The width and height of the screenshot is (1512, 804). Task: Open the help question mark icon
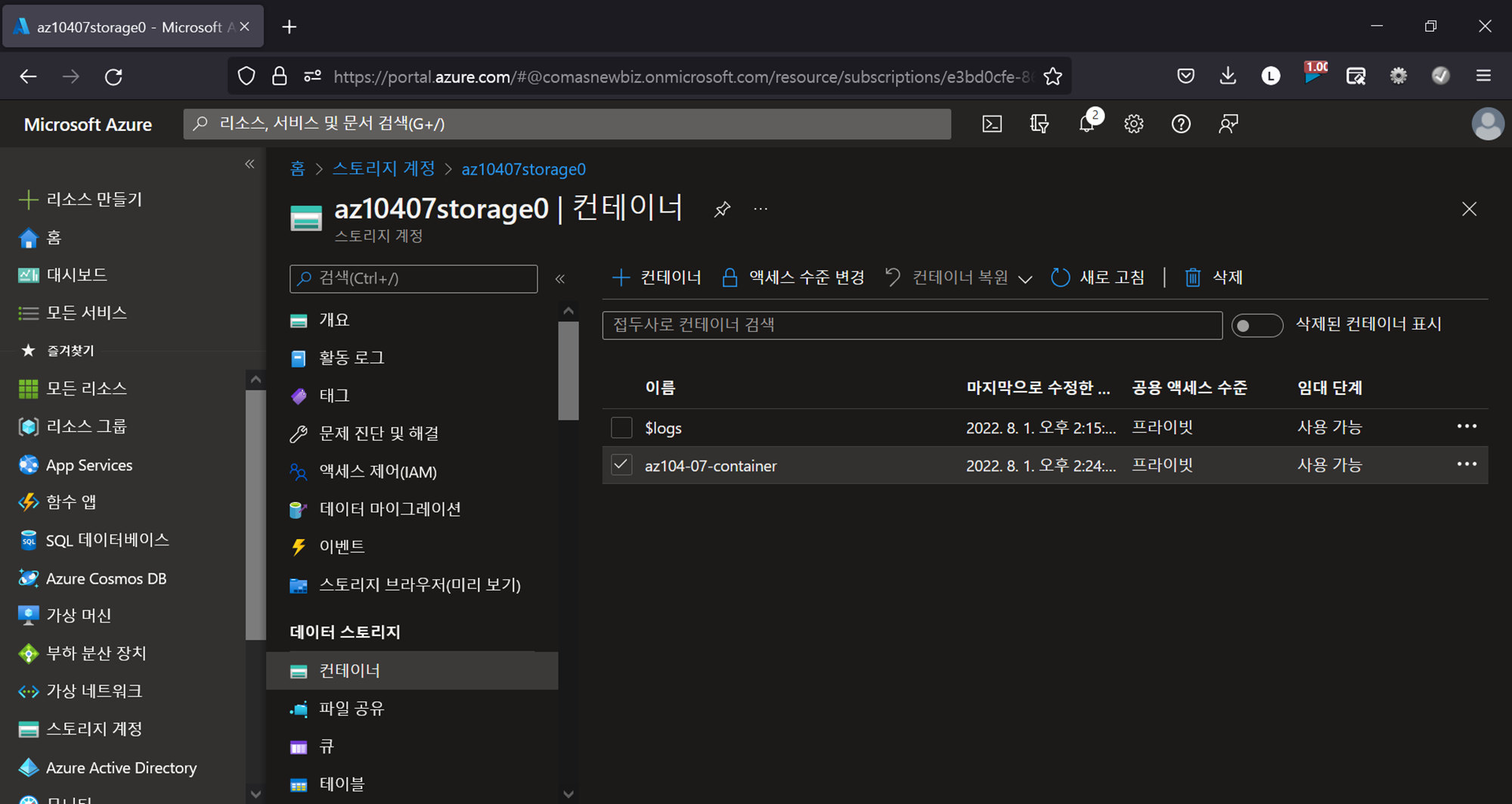click(x=1181, y=124)
